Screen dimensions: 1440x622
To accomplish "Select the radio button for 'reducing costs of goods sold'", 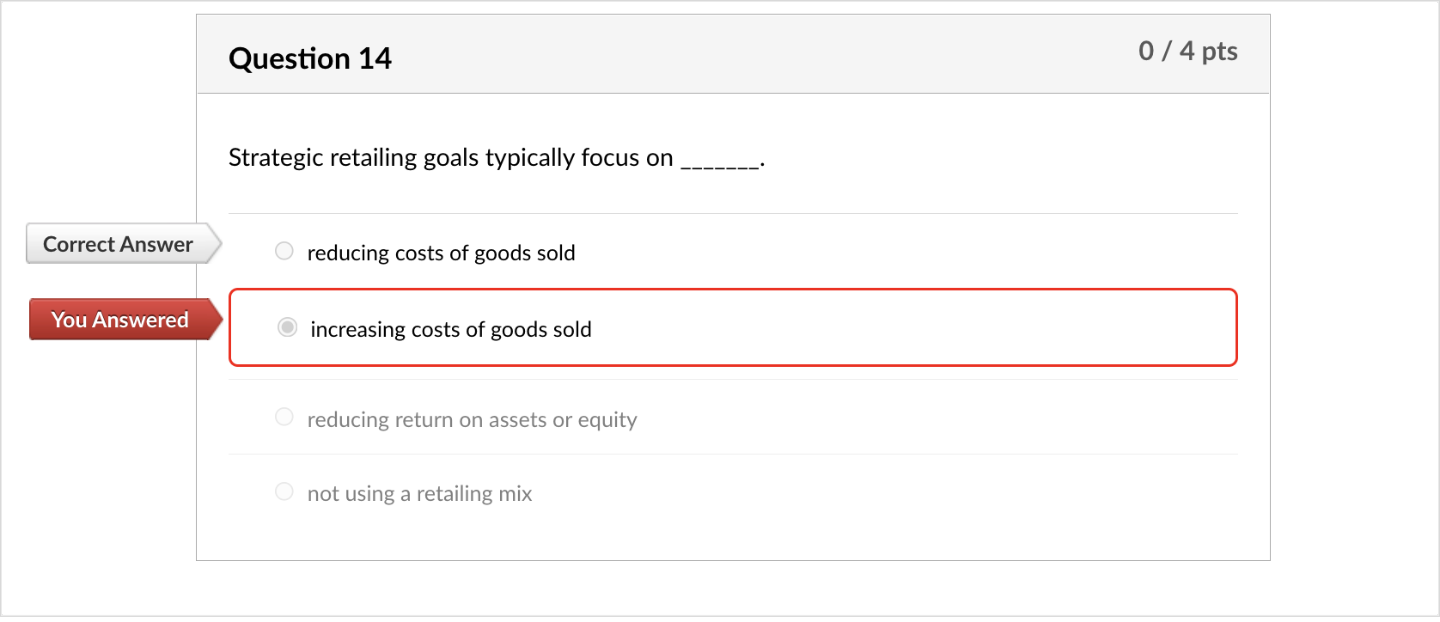I will tap(284, 251).
